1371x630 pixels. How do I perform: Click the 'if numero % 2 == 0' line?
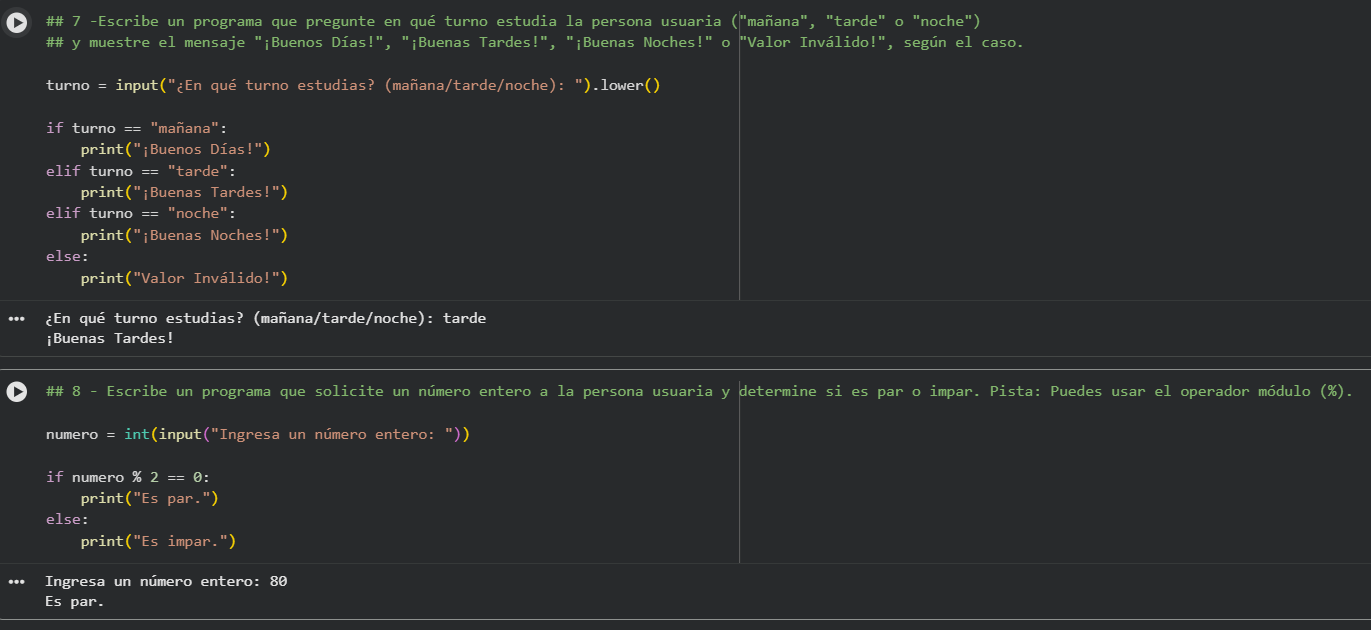tap(128, 477)
